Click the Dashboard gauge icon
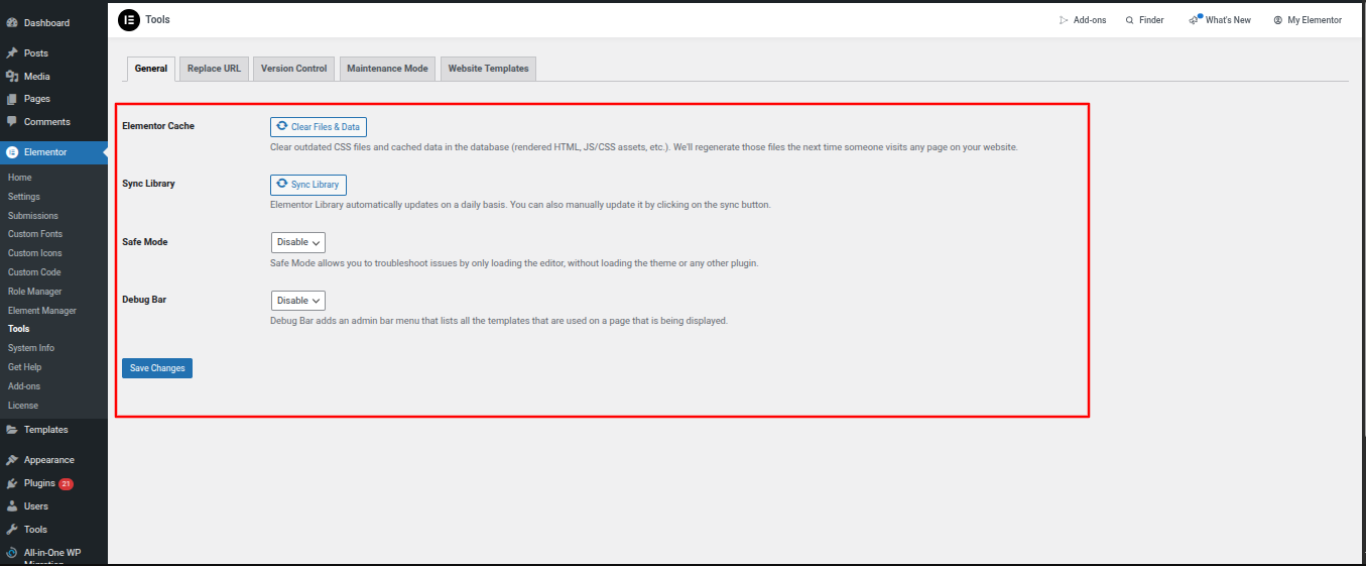The image size is (1366, 566). 12,23
